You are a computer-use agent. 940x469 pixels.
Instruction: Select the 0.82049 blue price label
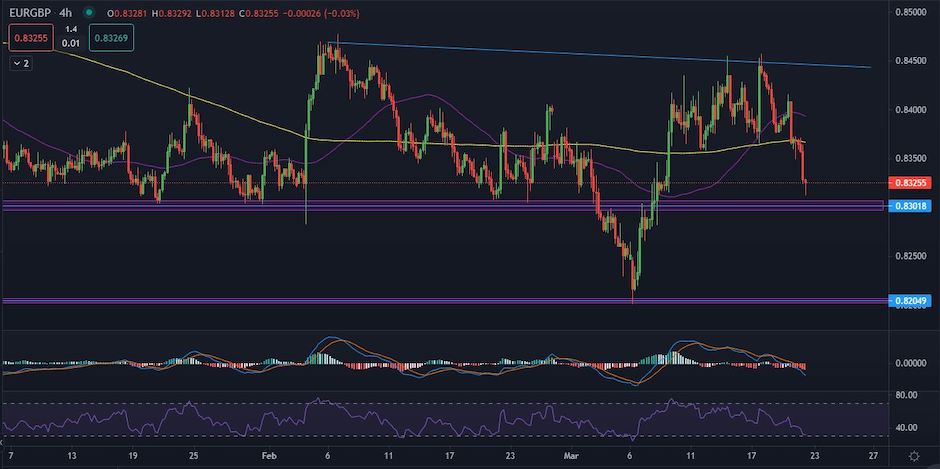click(910, 300)
